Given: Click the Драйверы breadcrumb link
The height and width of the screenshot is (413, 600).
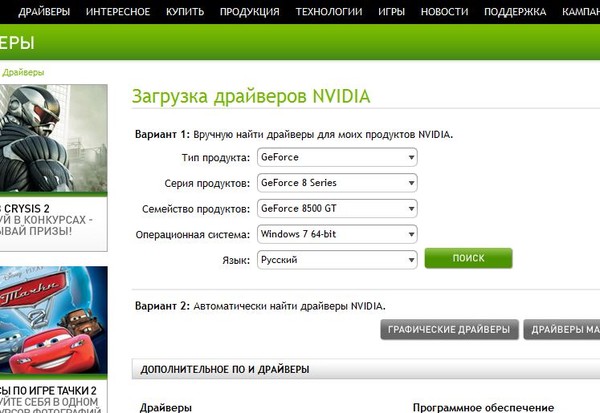Looking at the screenshot, I should click(x=23, y=72).
